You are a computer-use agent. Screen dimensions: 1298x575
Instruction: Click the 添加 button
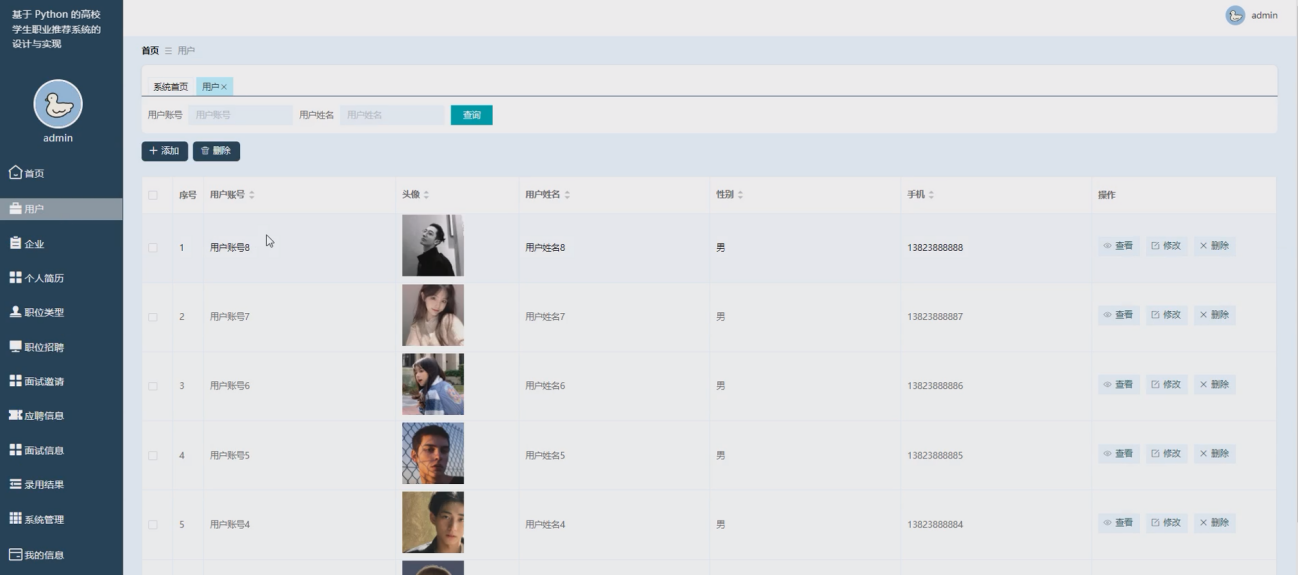coord(164,151)
